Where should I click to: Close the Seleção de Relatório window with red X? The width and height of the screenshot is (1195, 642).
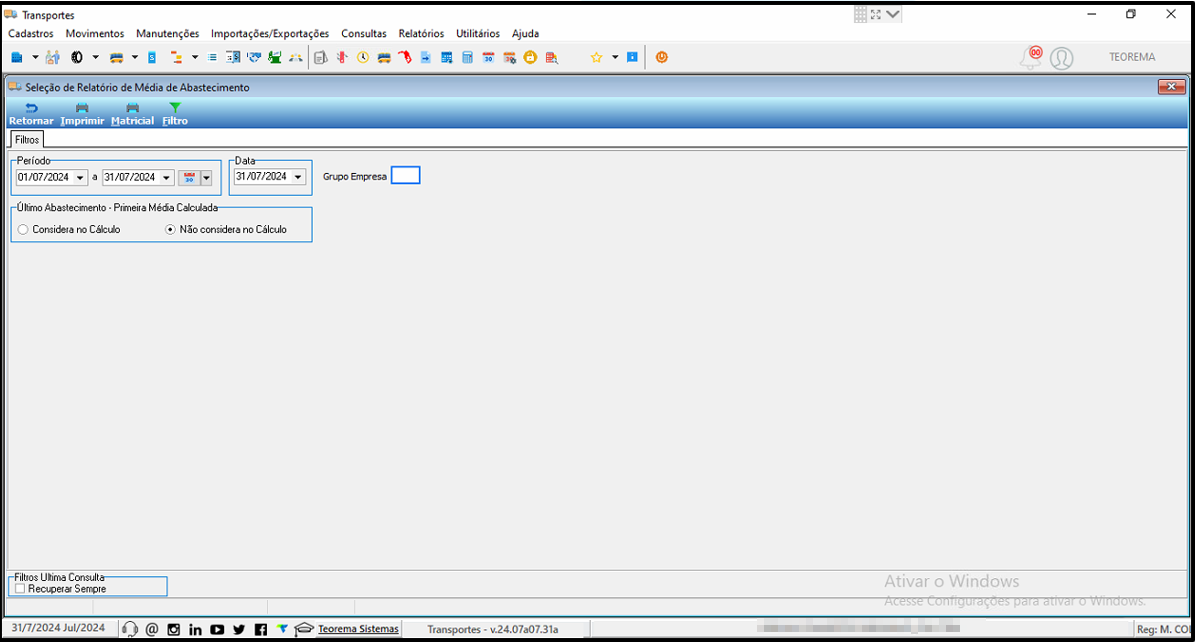(x=1171, y=87)
